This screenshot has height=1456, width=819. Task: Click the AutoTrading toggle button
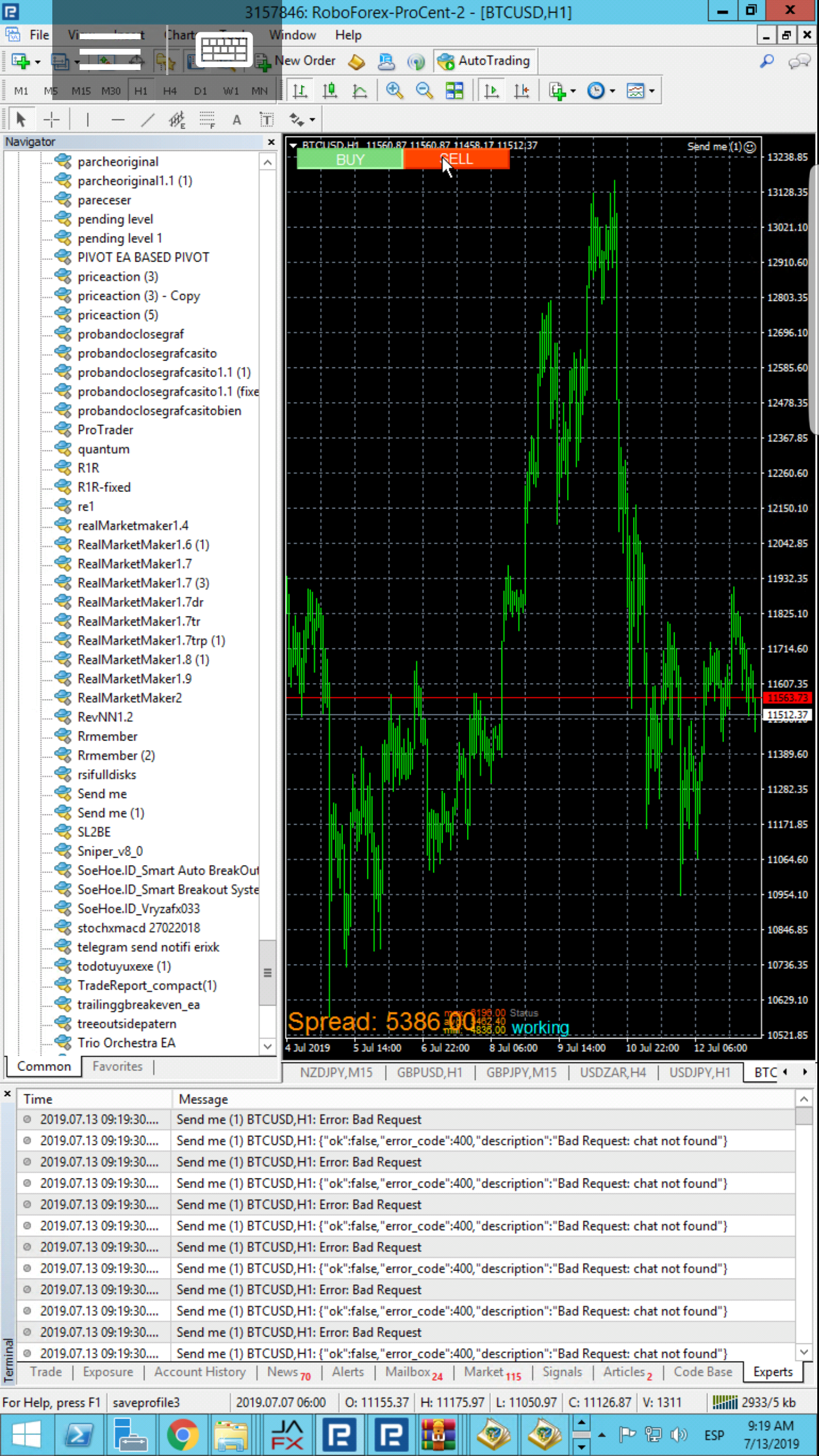(485, 61)
